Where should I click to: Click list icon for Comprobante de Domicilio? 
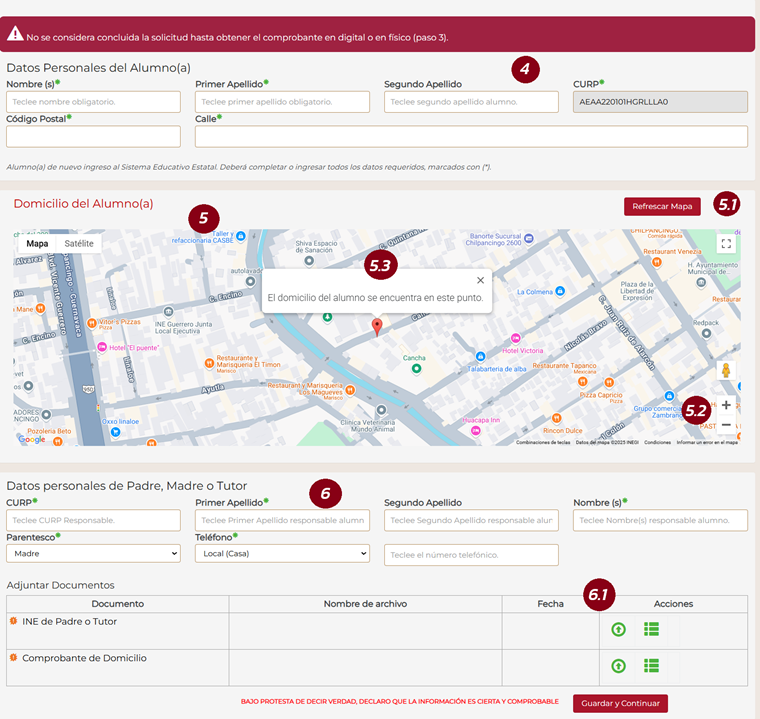pyautogui.click(x=651, y=666)
